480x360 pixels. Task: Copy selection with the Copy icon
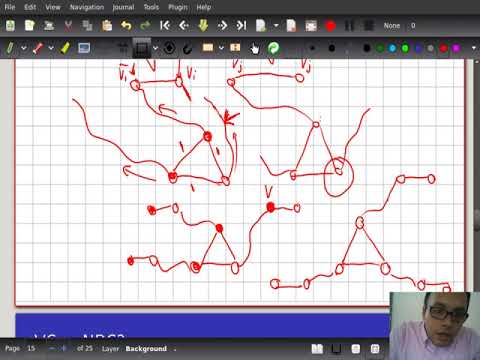coord(87,26)
